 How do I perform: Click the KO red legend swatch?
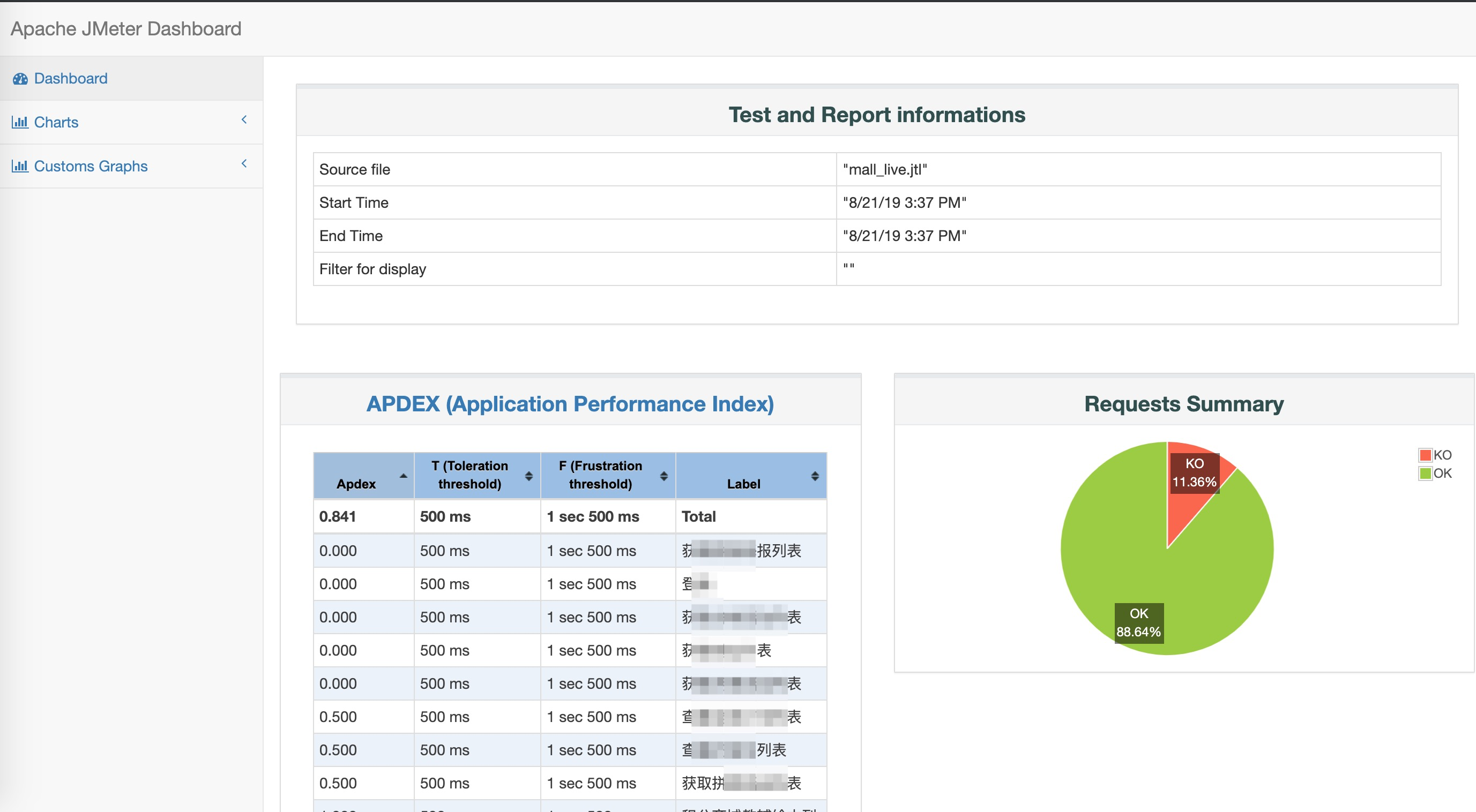click(x=1425, y=455)
